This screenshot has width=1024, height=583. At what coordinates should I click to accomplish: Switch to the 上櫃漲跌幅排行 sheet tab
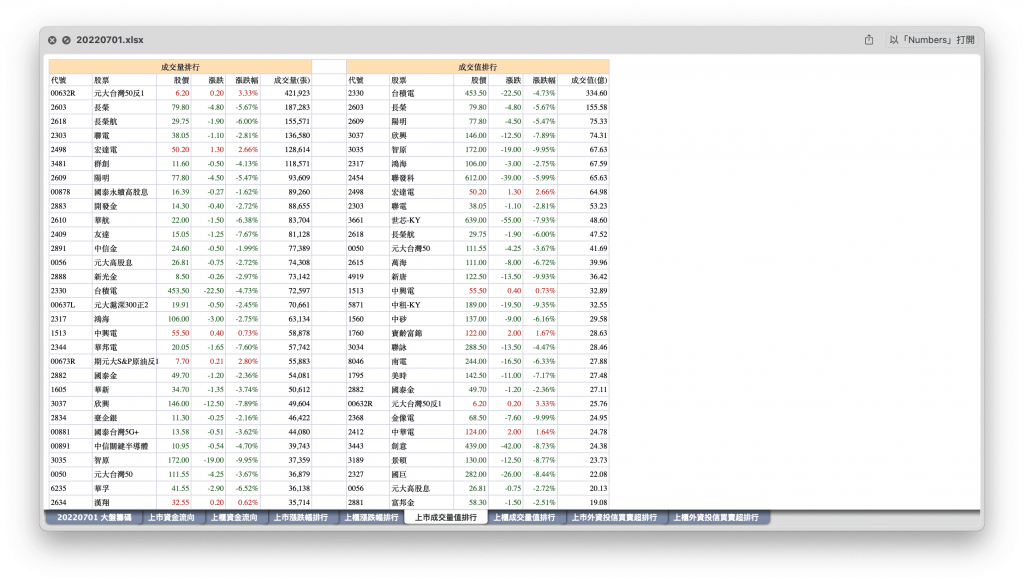click(371, 518)
